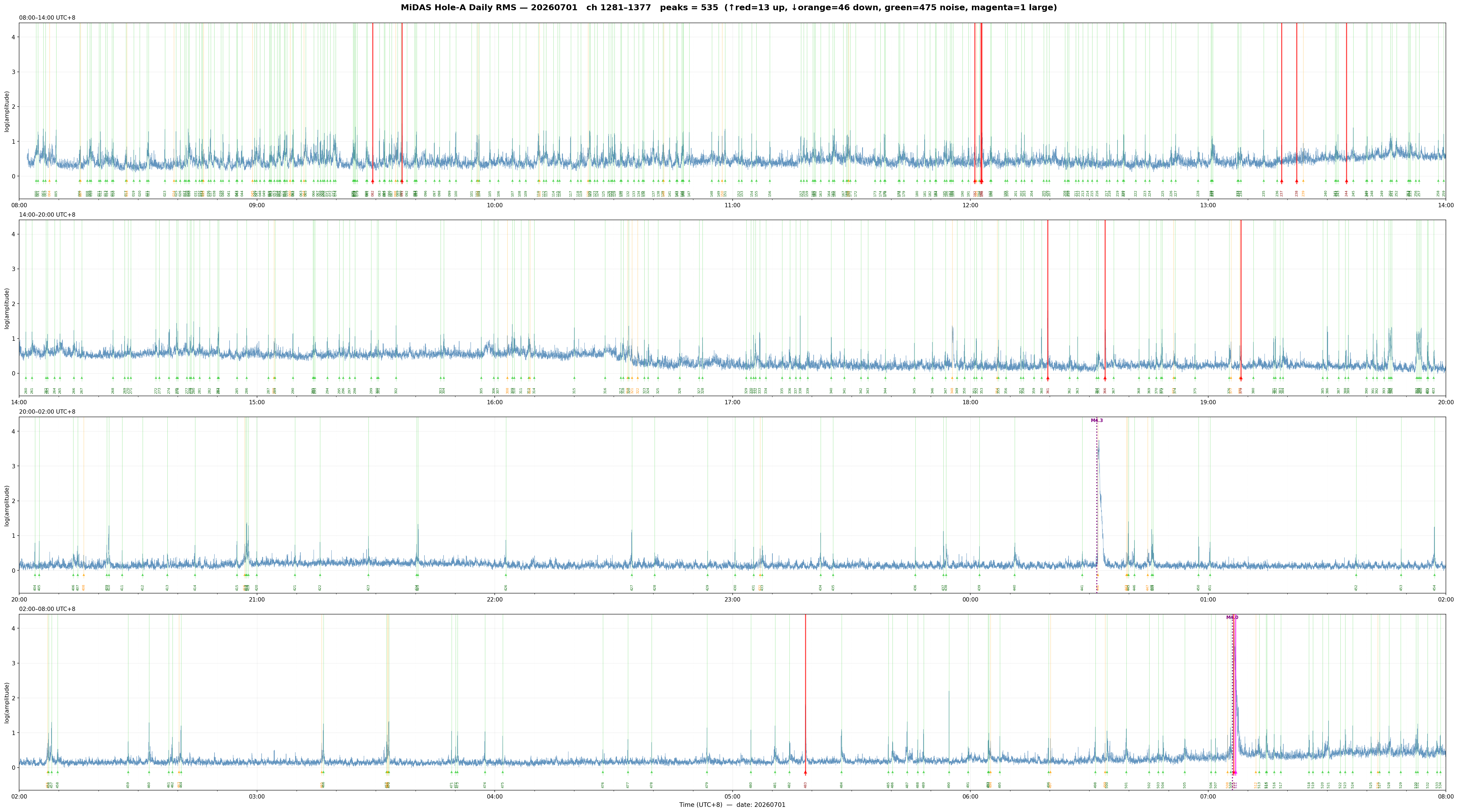The width and height of the screenshot is (1458, 812).
Task: Click the M4.0 earthquake label
Action: click(1232, 618)
